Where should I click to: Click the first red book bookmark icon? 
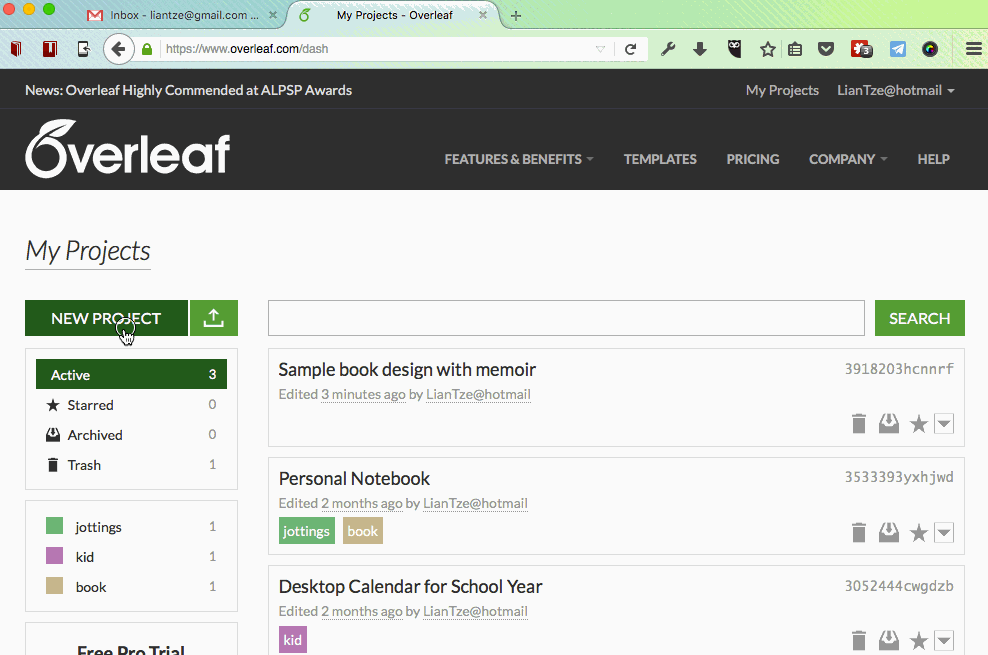16,48
